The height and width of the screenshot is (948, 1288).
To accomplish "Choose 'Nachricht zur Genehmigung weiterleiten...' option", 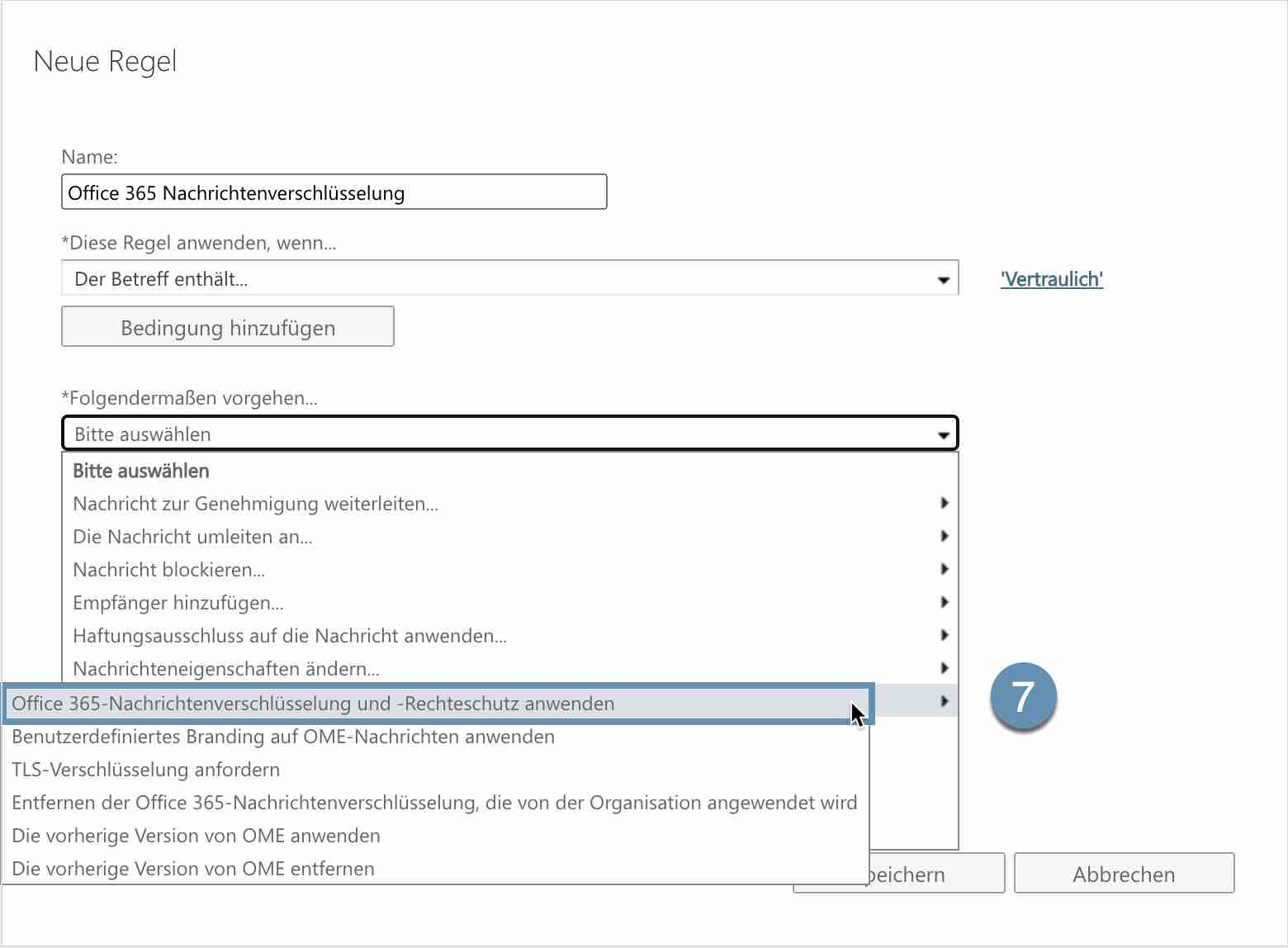I will (510, 504).
